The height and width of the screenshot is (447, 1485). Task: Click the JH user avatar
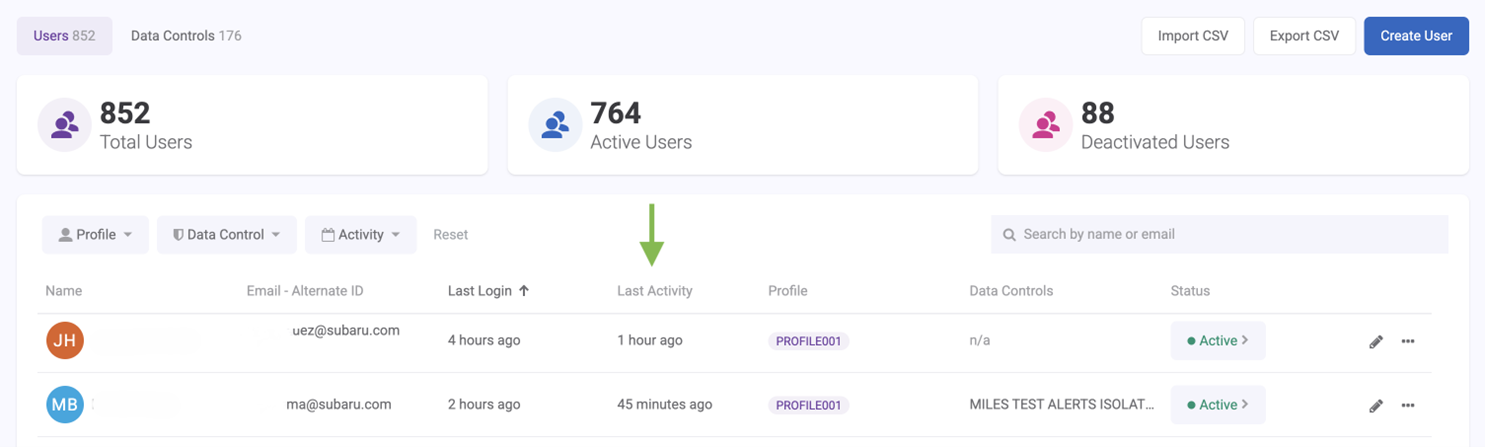[65, 341]
